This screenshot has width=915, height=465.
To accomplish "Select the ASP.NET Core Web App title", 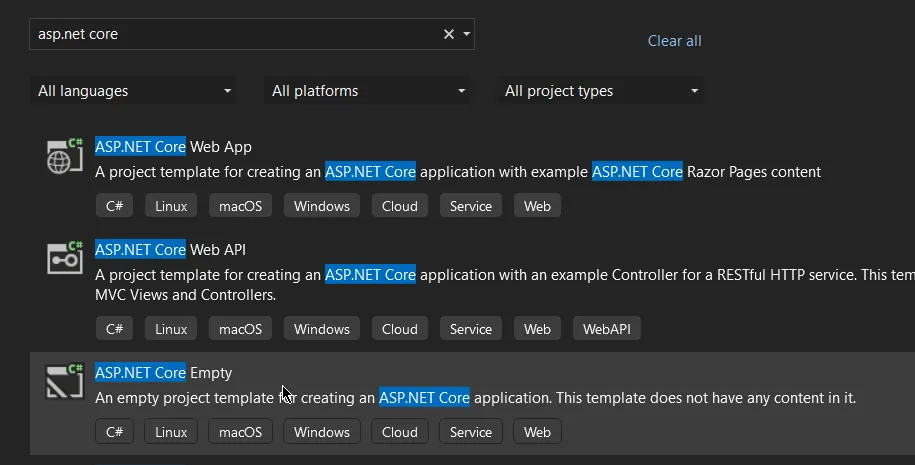I will click(x=173, y=147).
